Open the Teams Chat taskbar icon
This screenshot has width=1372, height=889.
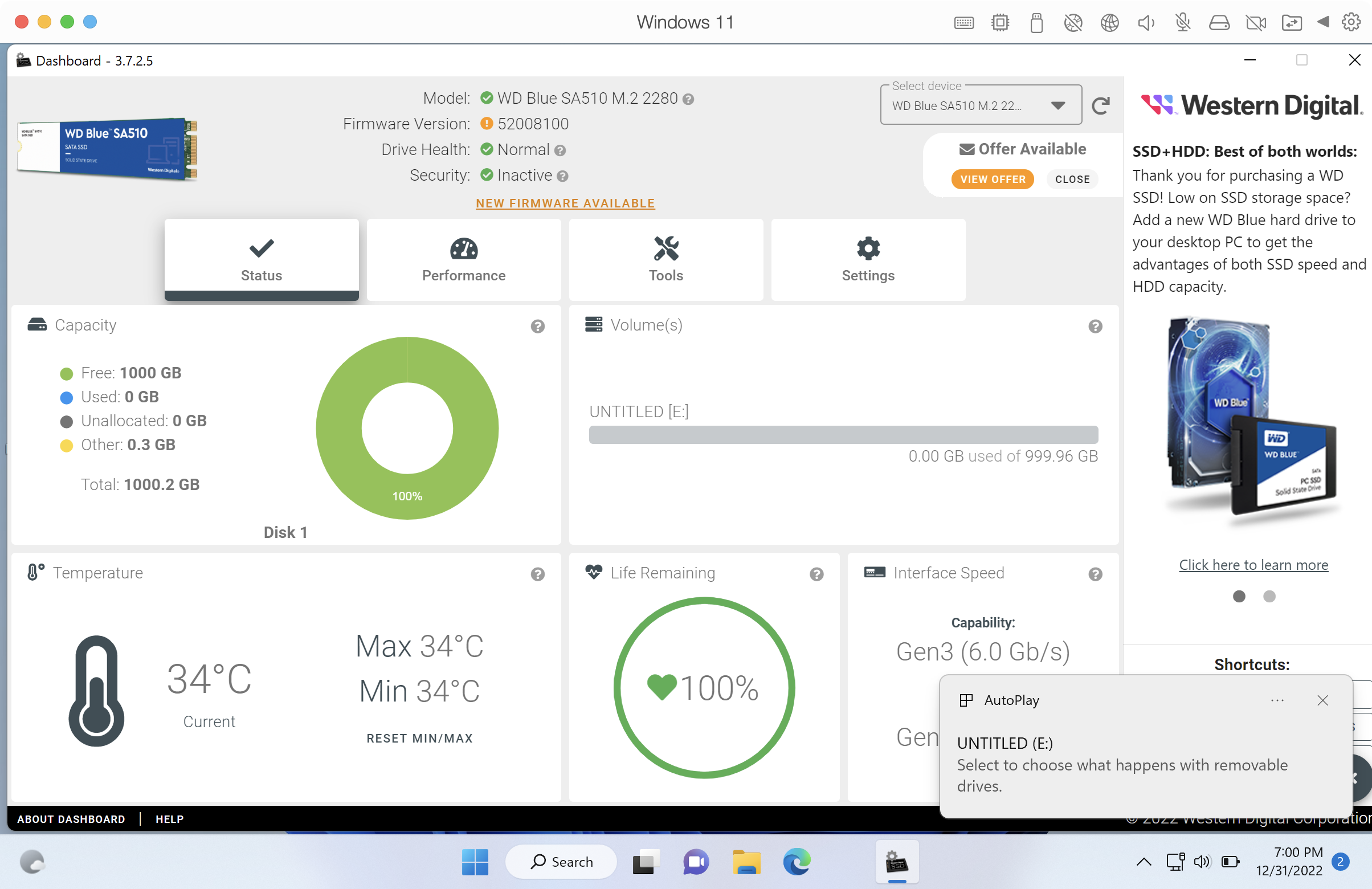point(696,862)
